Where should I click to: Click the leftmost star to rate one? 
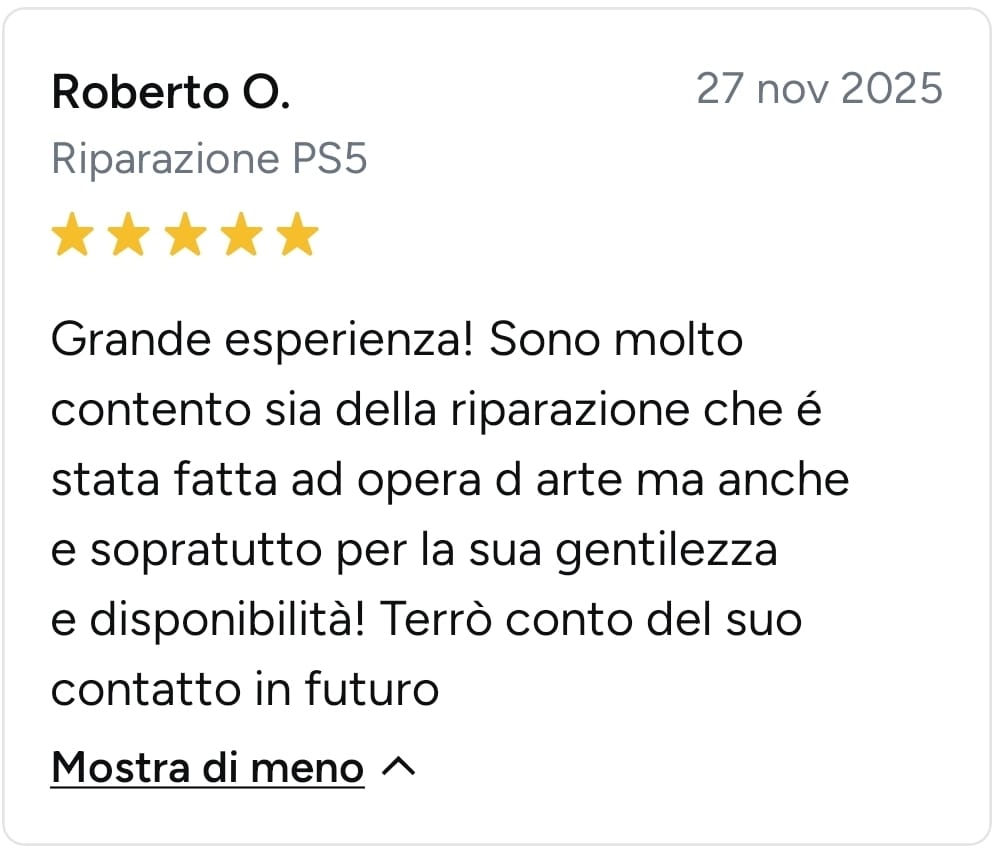click(72, 235)
